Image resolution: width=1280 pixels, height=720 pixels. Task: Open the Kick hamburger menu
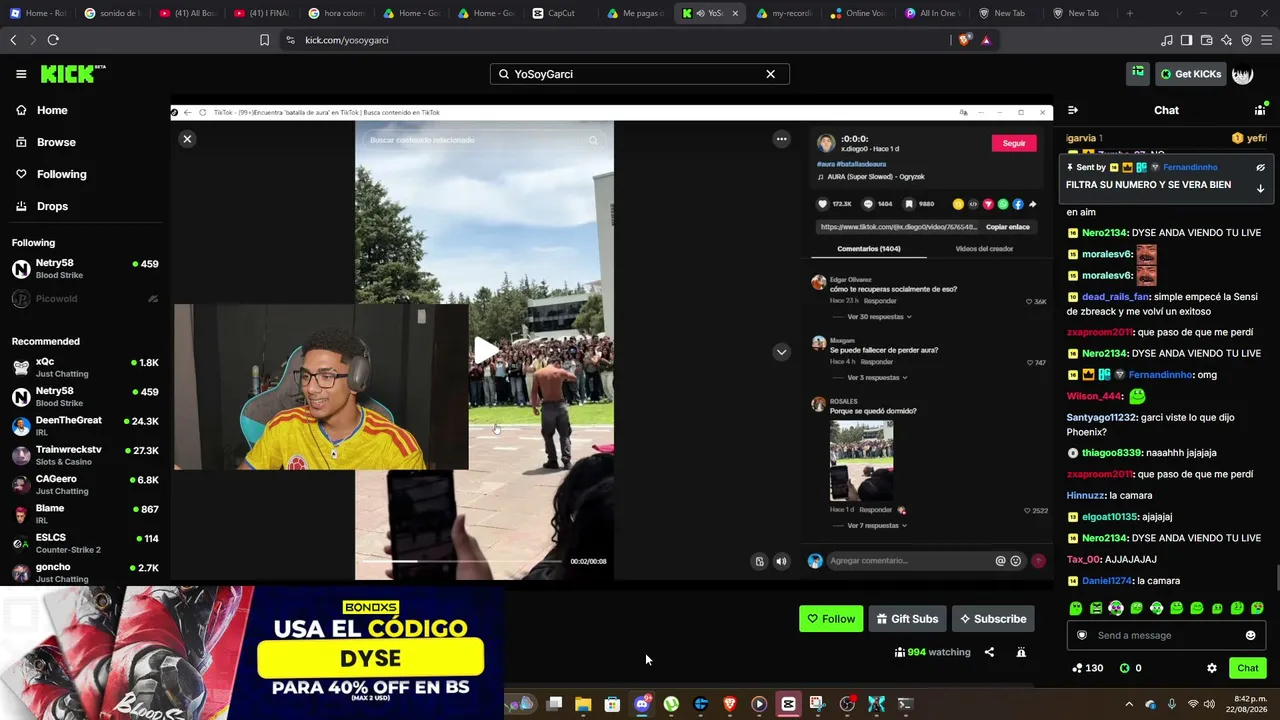[21, 74]
